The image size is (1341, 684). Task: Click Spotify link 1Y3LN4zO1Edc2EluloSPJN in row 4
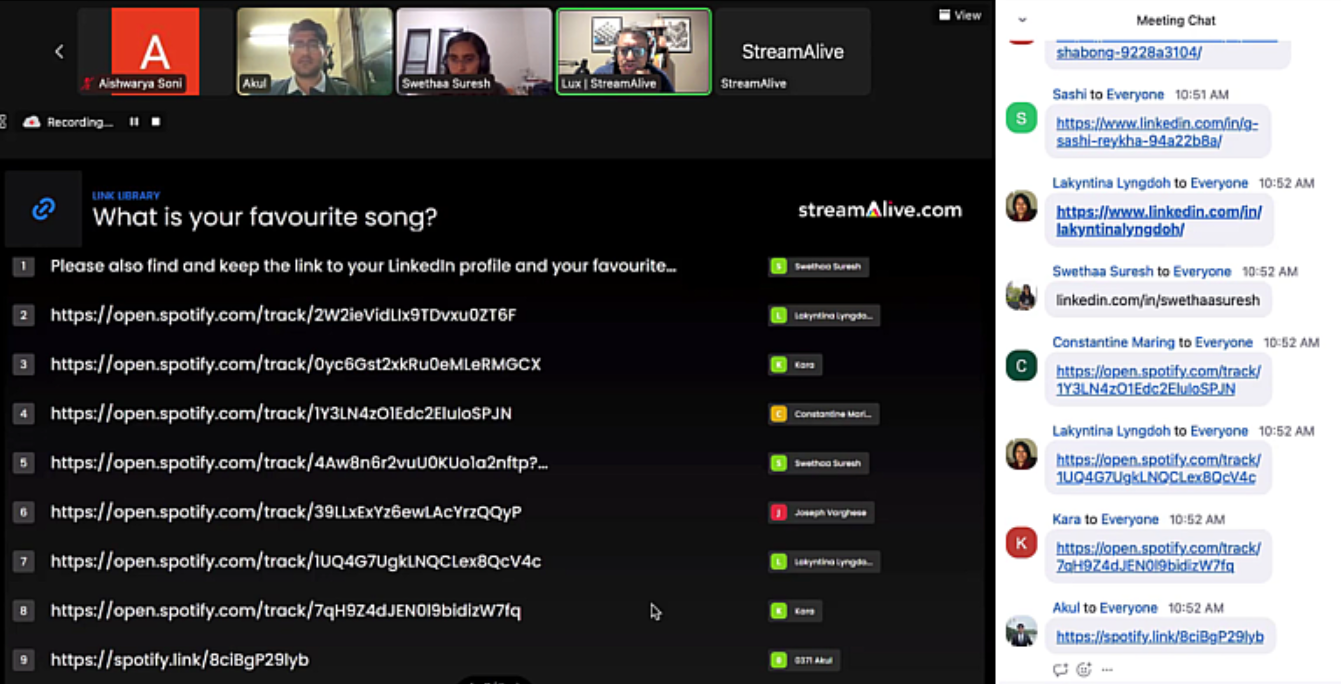pos(281,413)
